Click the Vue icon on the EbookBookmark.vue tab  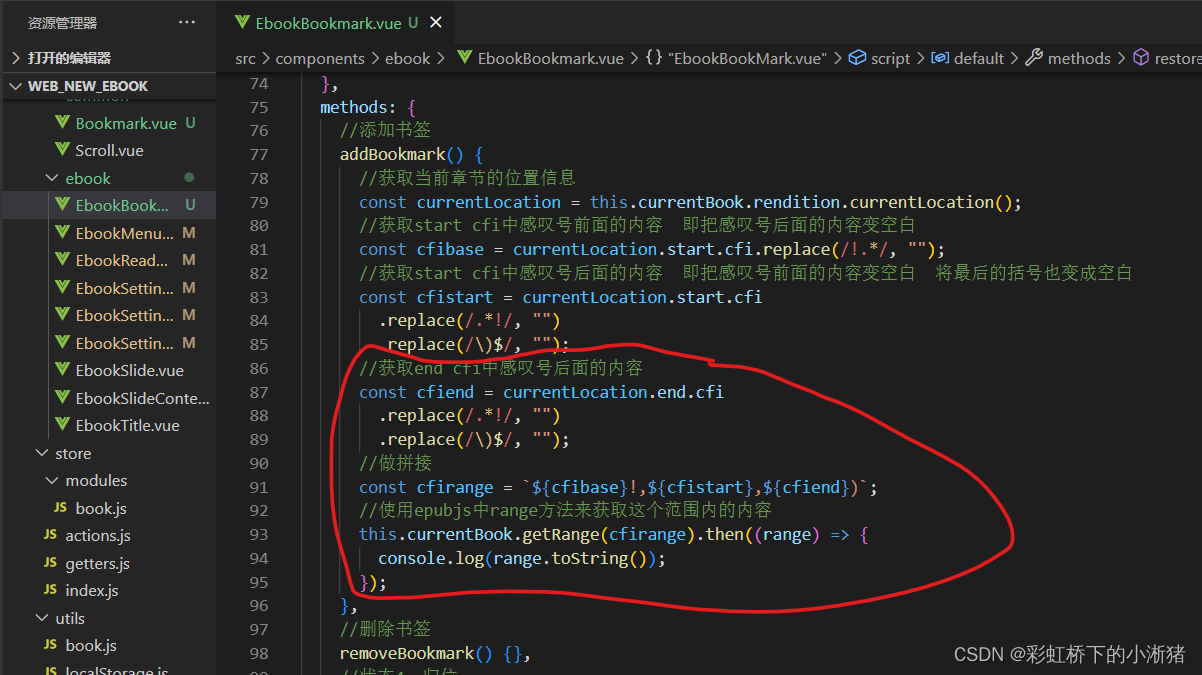click(x=241, y=22)
